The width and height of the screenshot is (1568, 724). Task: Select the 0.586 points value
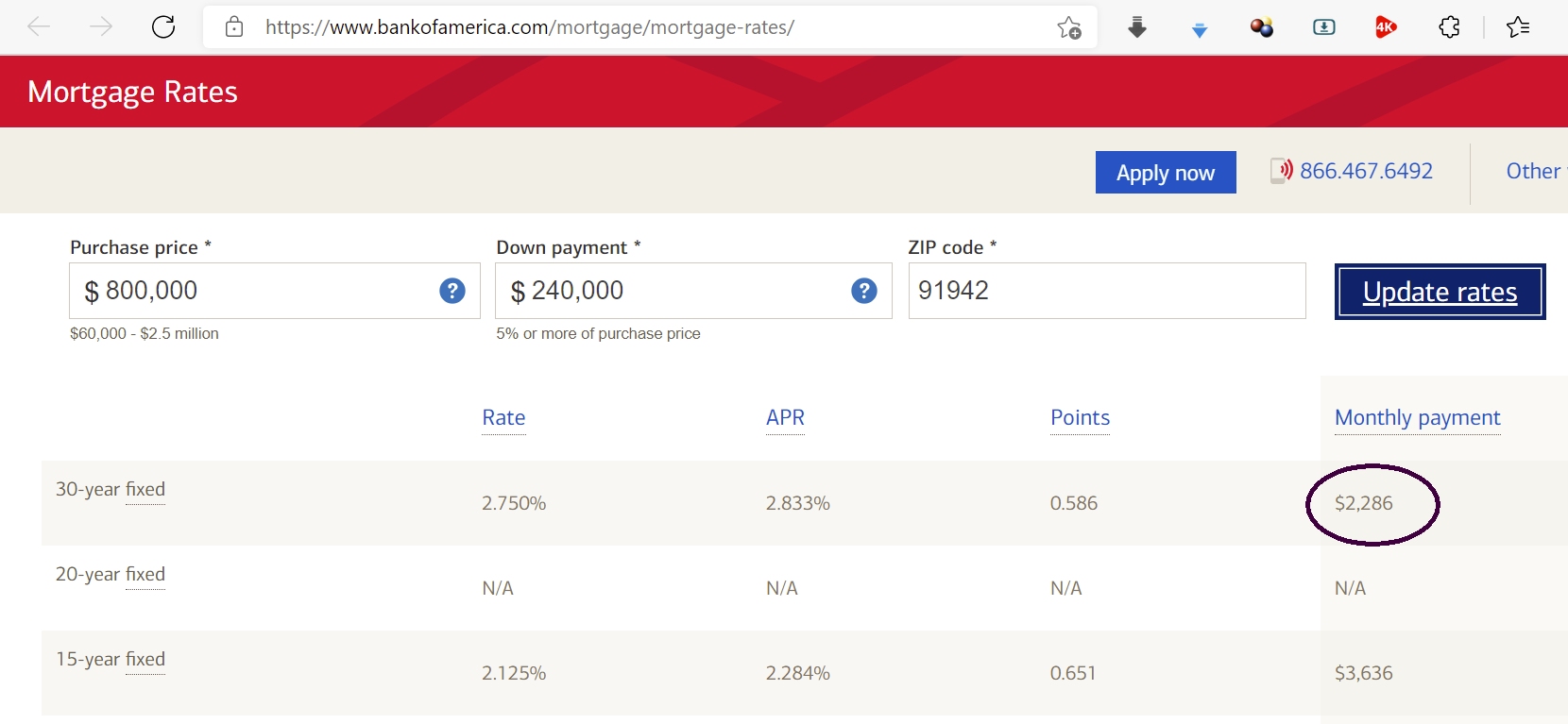[x=1074, y=503]
